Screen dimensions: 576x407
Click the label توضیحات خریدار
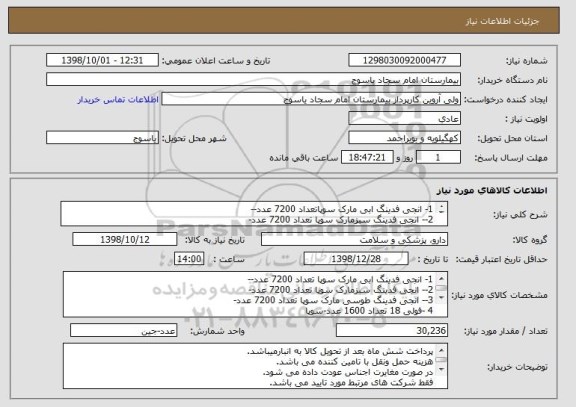pyautogui.click(x=517, y=367)
